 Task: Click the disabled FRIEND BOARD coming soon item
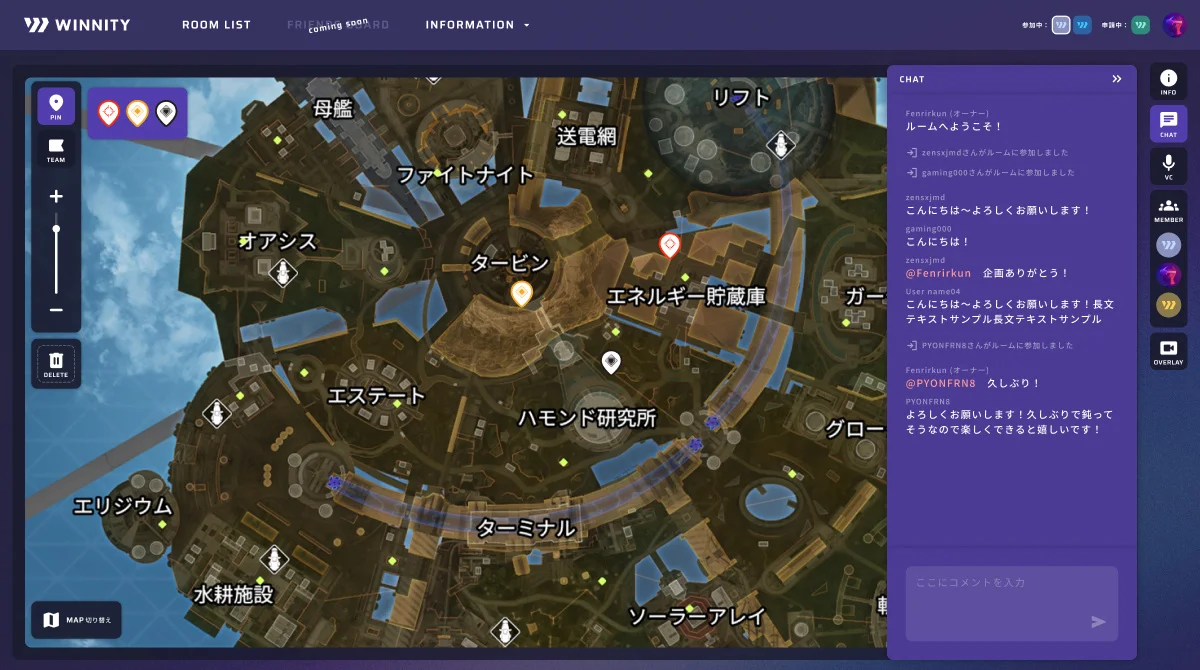click(338, 25)
